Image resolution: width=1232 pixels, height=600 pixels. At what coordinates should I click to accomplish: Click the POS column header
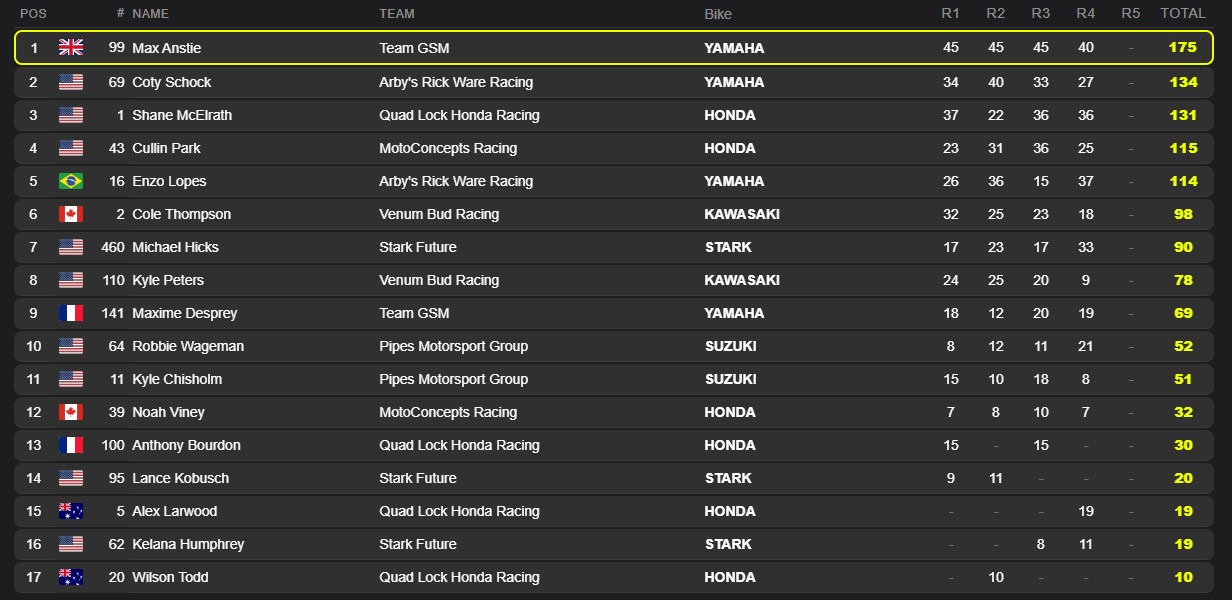click(33, 14)
